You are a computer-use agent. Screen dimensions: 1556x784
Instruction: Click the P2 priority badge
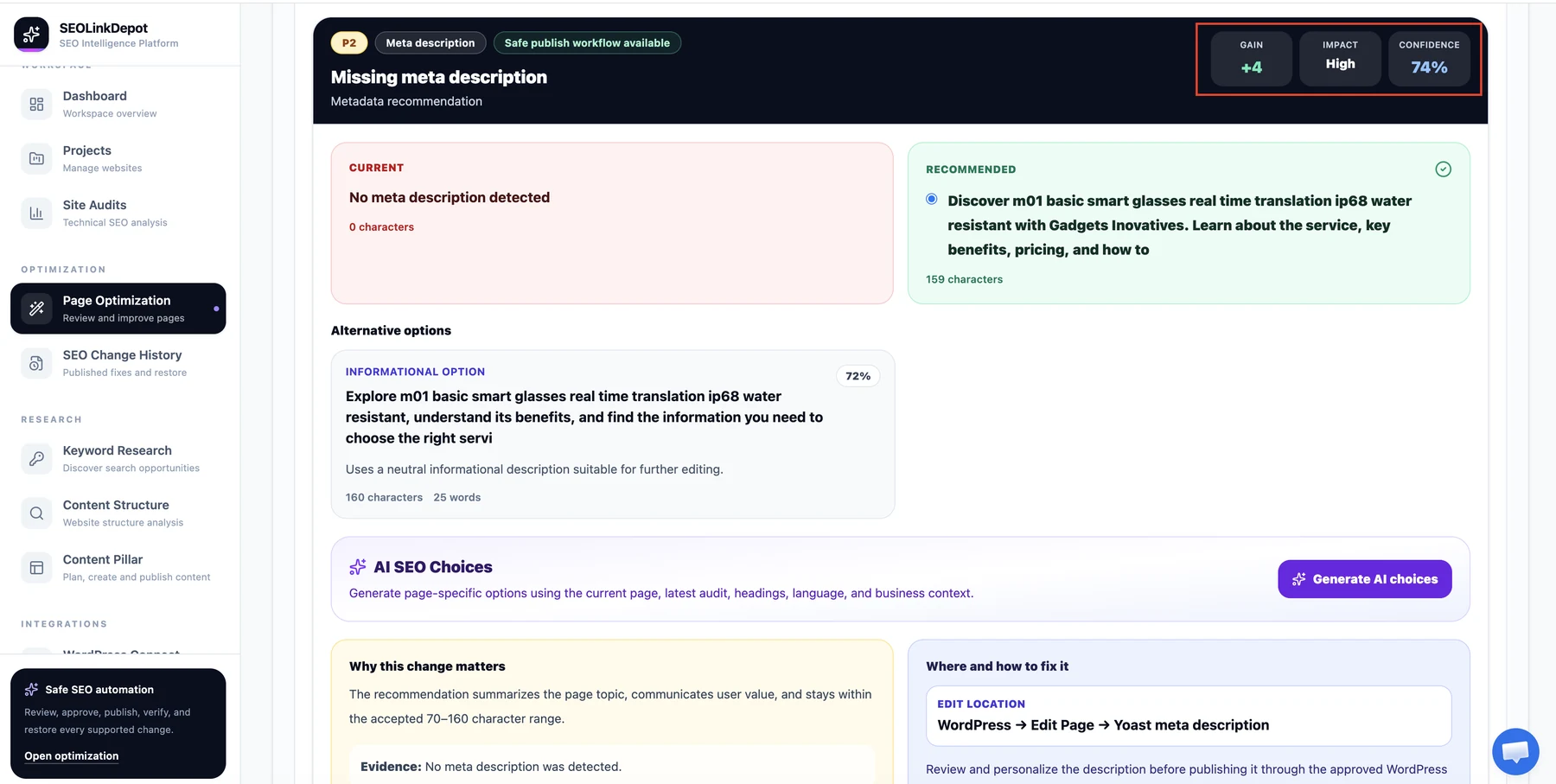pyautogui.click(x=349, y=43)
